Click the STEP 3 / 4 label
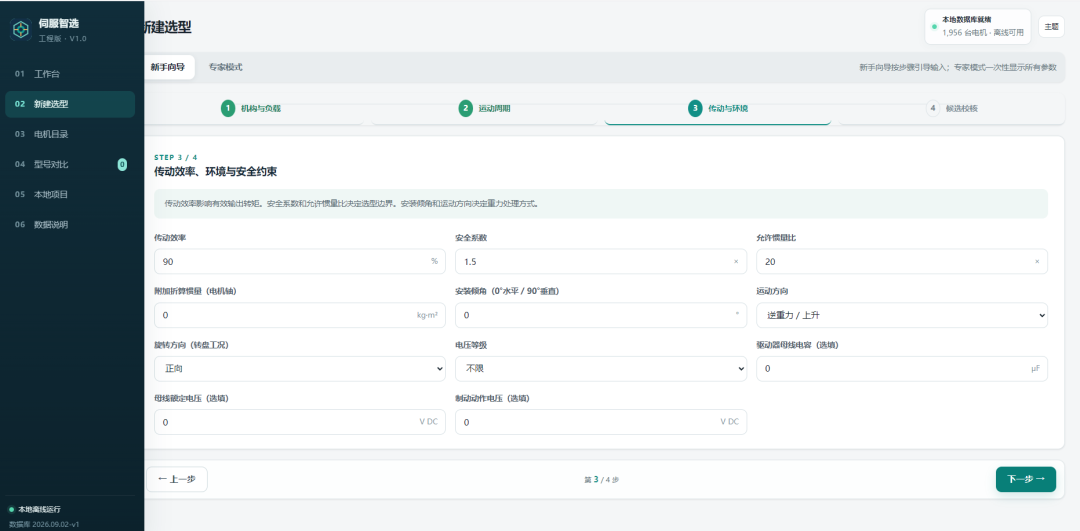The image size is (1080, 531). coord(176,158)
